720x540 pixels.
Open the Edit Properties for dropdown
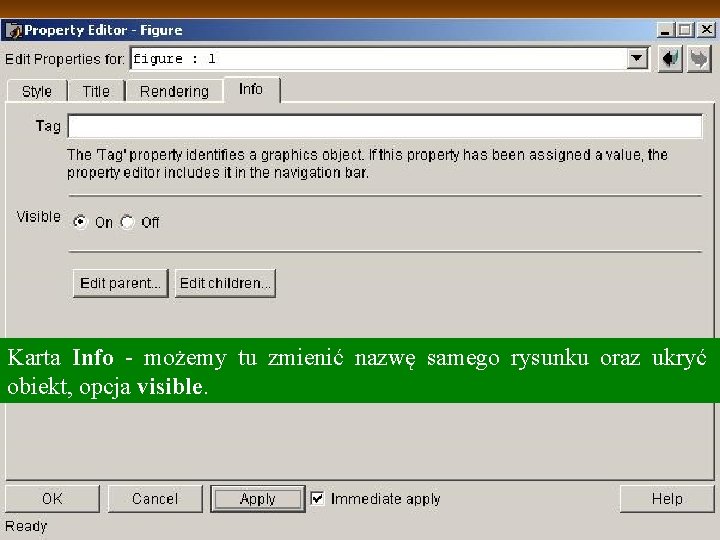point(637,58)
